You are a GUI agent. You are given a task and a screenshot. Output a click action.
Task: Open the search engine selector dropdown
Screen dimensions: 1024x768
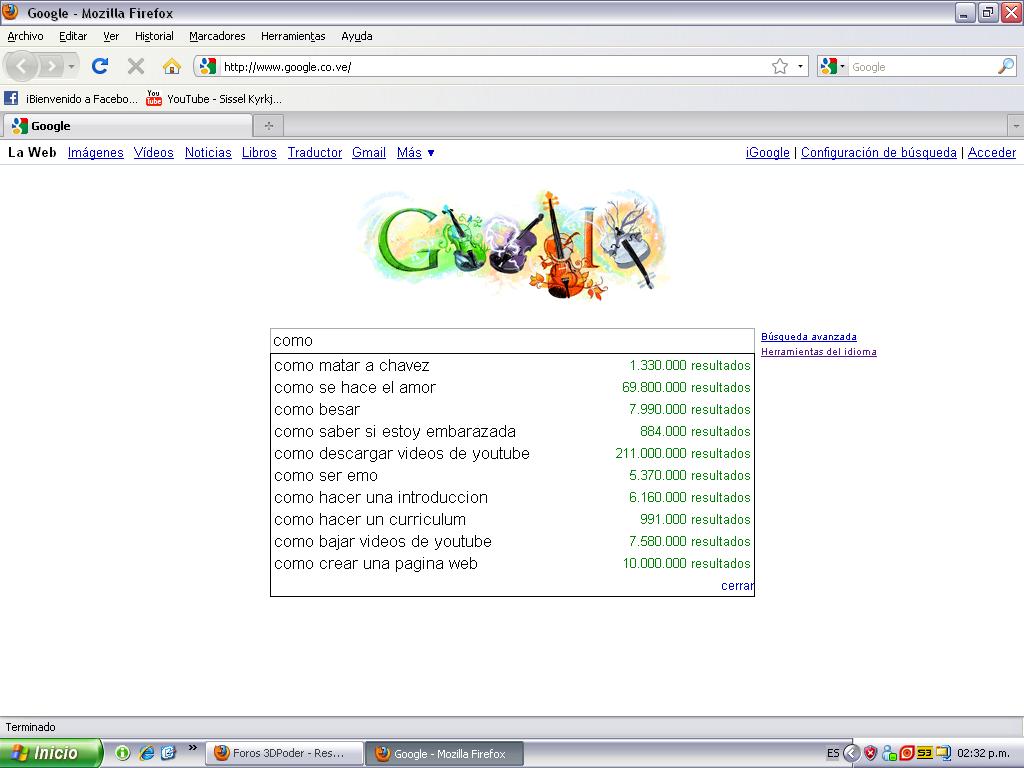pos(833,66)
